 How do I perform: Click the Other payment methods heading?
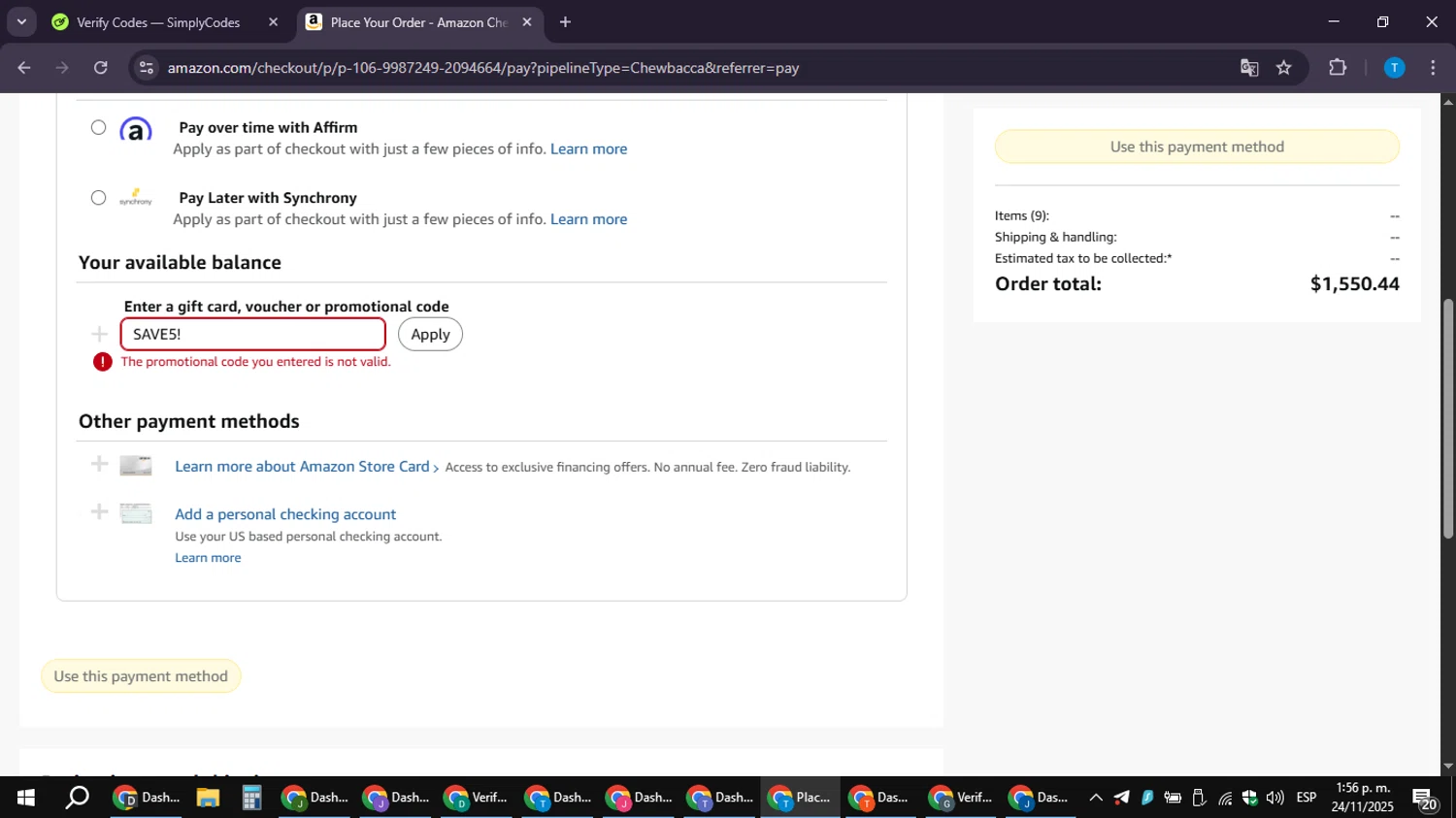pyautogui.click(x=189, y=421)
